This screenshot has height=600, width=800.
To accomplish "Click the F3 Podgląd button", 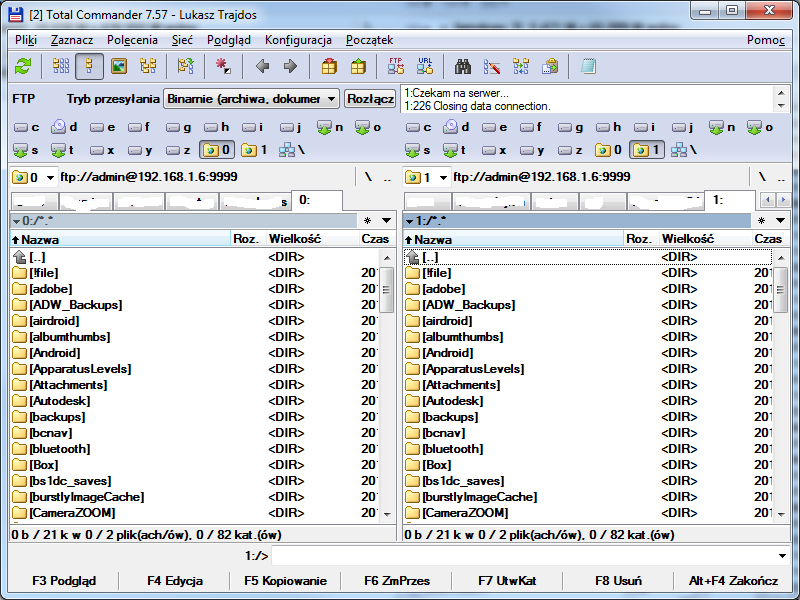I will click(64, 581).
